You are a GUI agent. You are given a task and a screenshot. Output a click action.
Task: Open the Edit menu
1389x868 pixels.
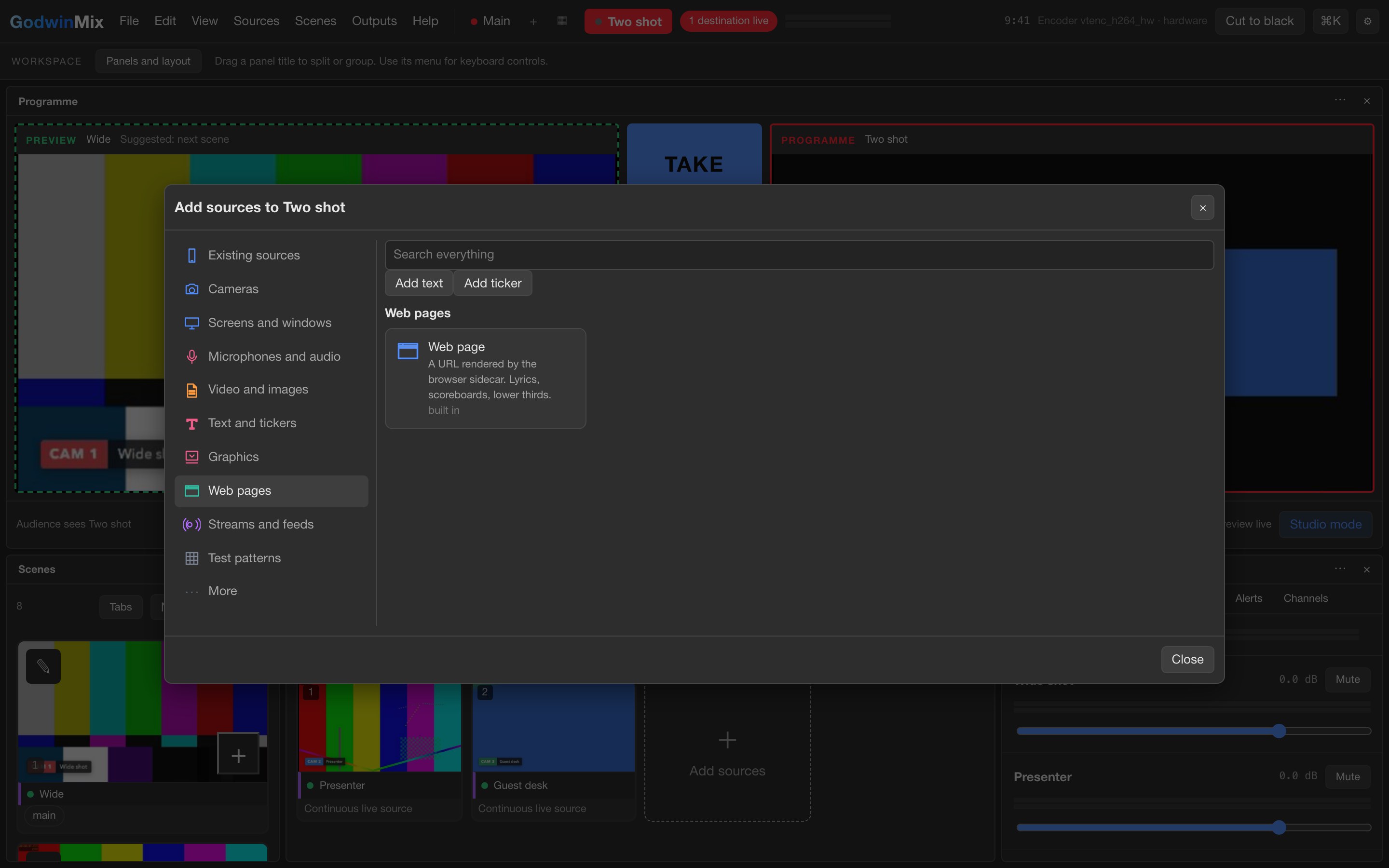(165, 21)
